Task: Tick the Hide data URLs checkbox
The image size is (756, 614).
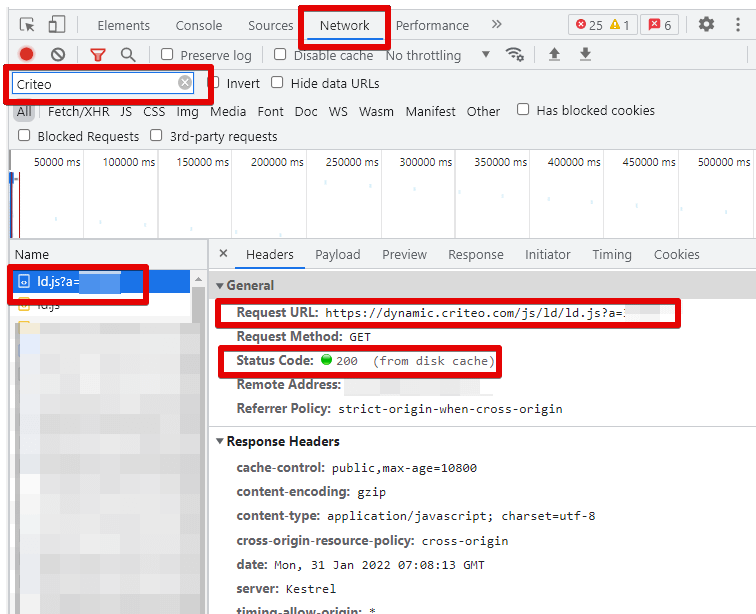Action: coord(277,83)
